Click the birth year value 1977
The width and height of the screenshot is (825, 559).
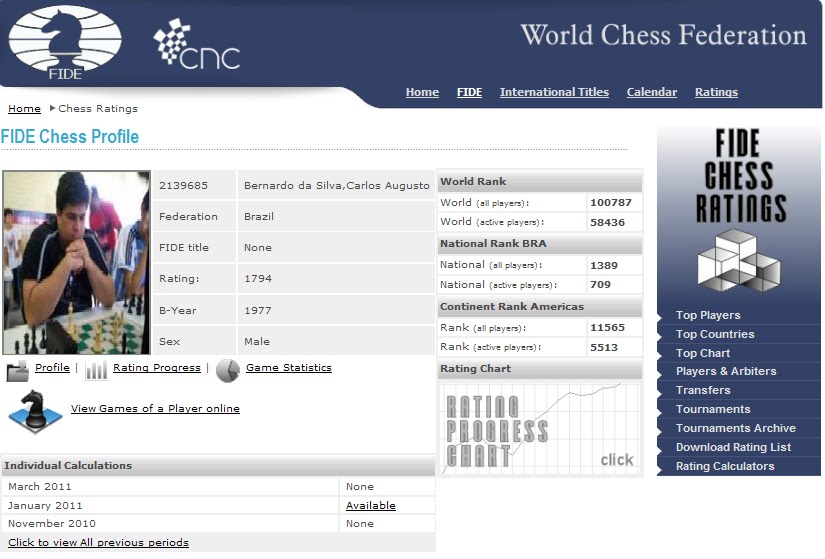click(x=258, y=311)
